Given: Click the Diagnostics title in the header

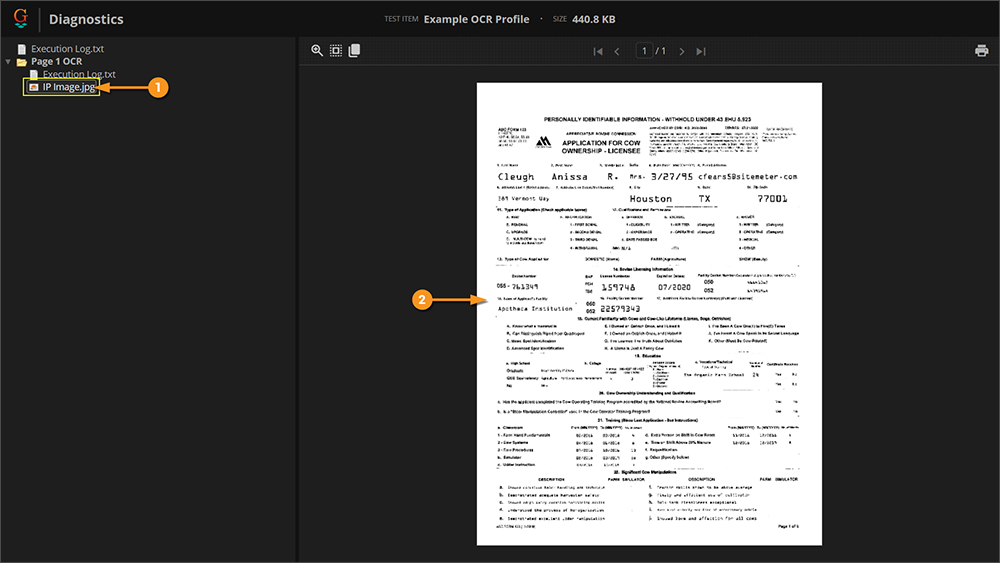Looking at the screenshot, I should point(86,19).
